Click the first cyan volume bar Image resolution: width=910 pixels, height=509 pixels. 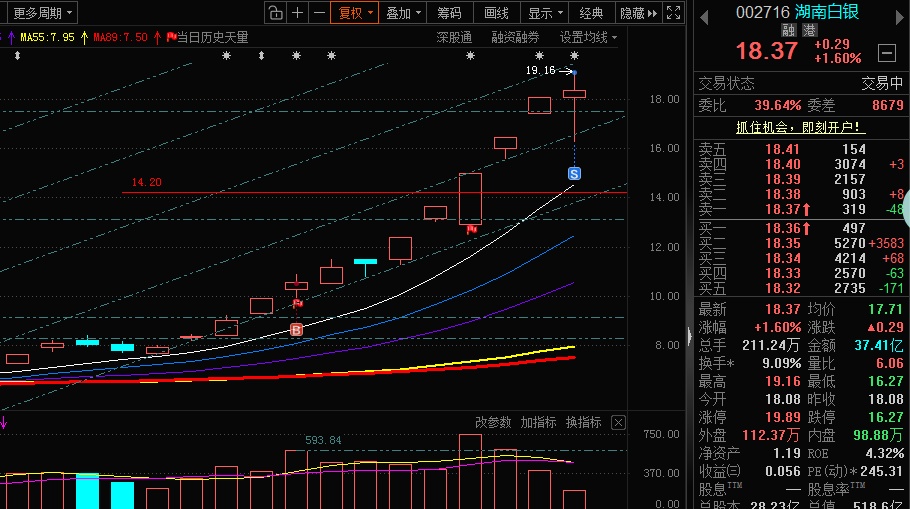[87, 492]
